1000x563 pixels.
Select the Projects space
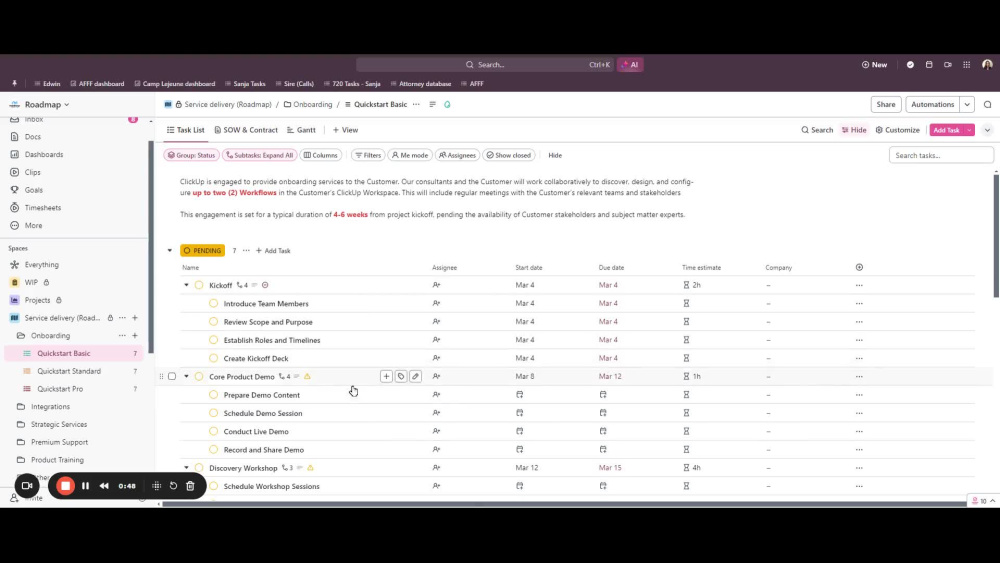[x=37, y=300]
